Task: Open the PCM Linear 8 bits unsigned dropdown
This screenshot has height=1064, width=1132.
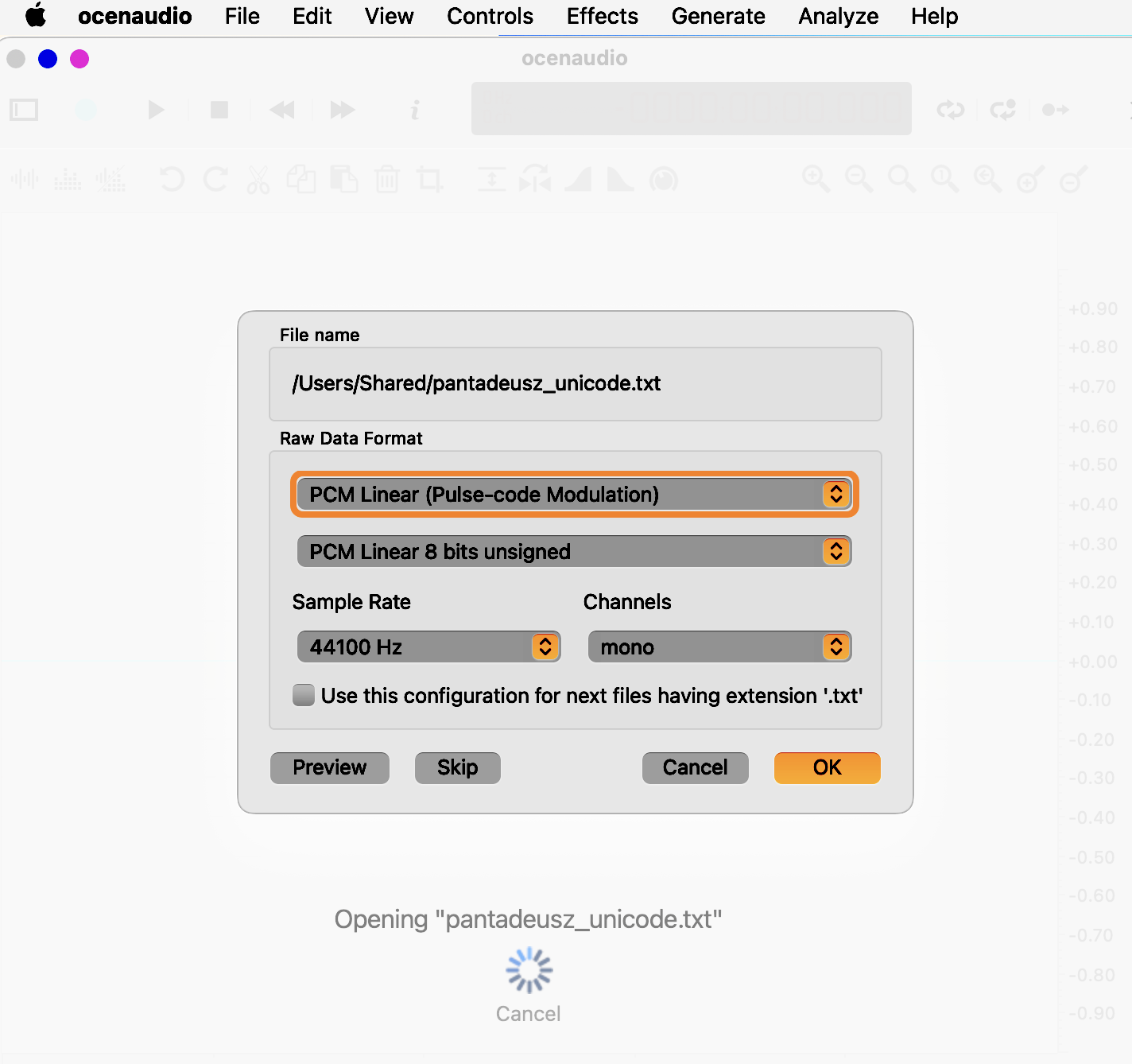Action: [574, 552]
